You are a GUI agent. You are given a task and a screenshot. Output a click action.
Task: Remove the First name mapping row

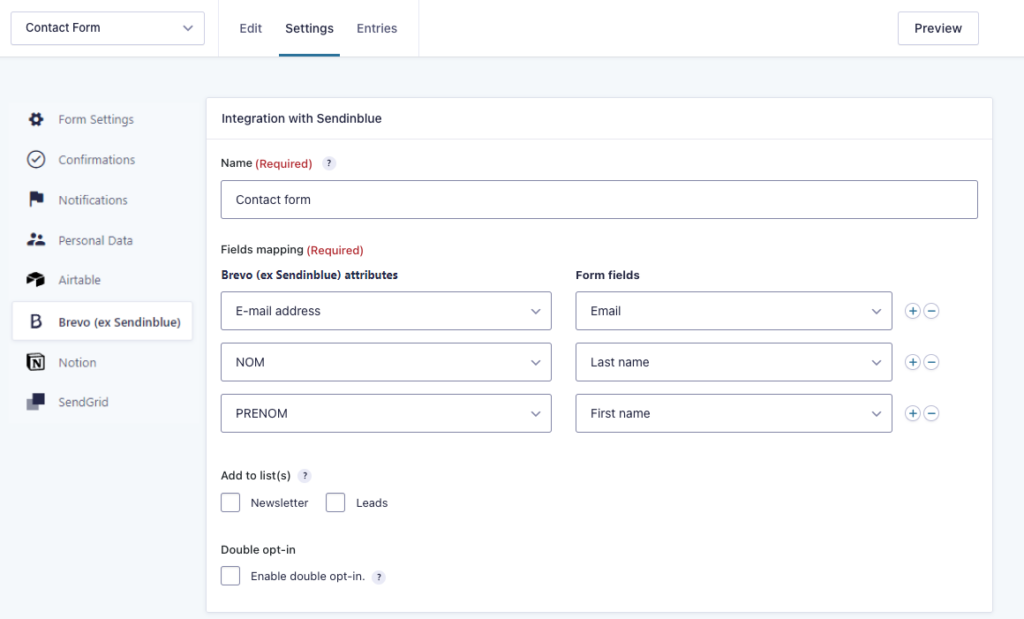(932, 413)
